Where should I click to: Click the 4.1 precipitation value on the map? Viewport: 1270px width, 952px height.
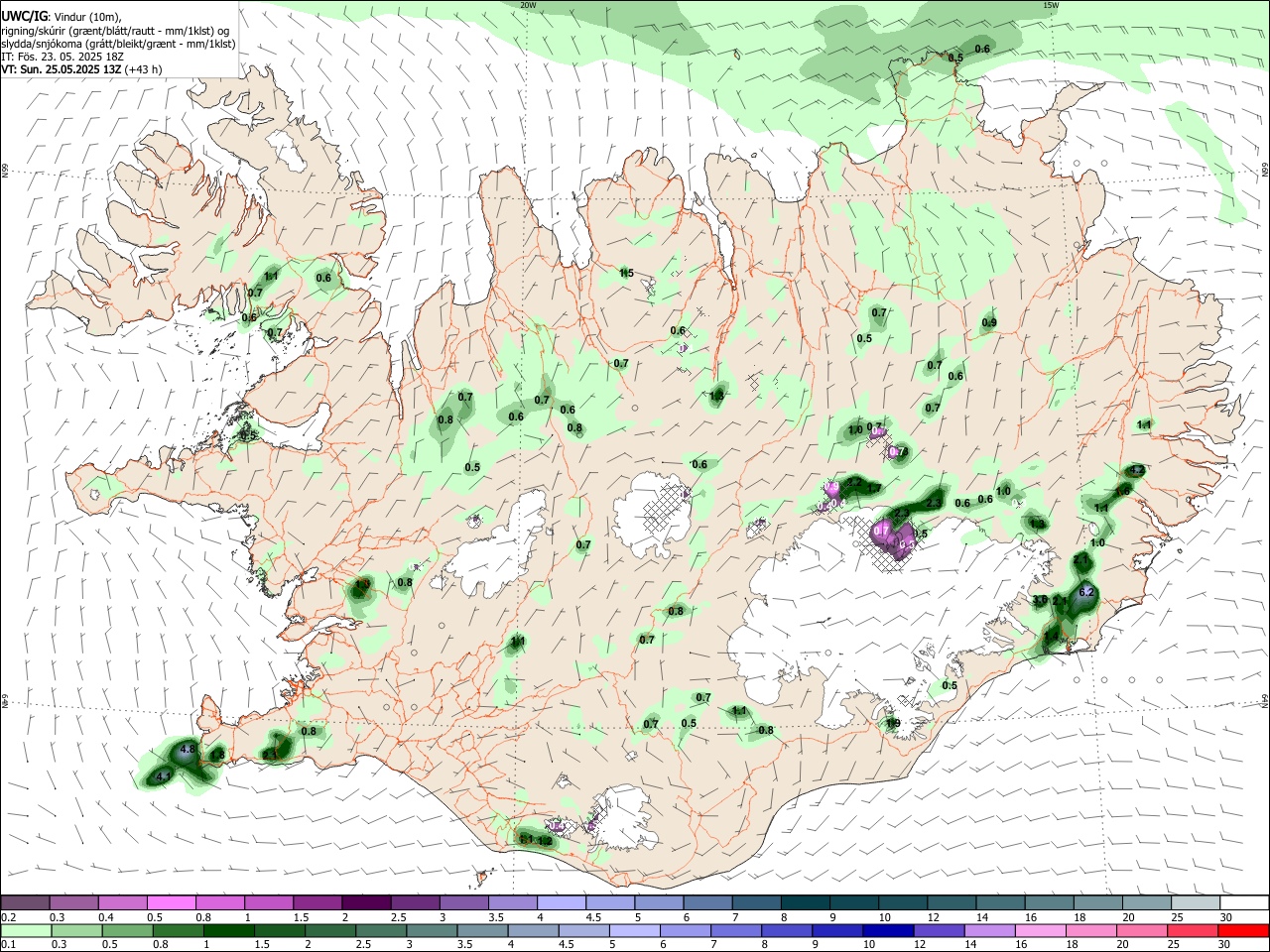[x=165, y=776]
